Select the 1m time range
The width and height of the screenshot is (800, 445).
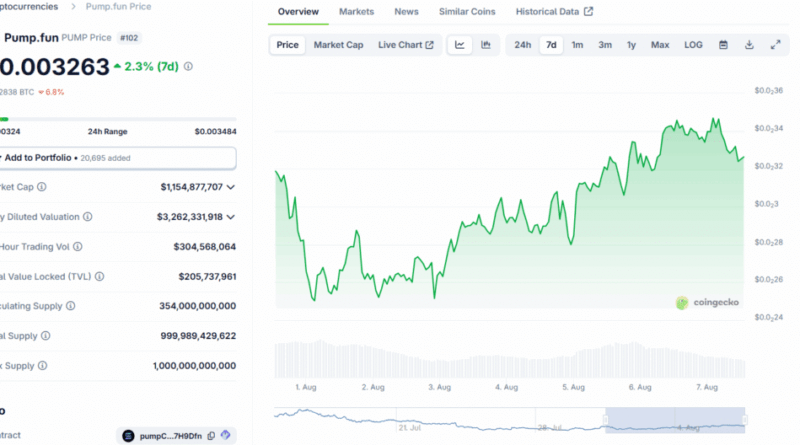point(577,45)
